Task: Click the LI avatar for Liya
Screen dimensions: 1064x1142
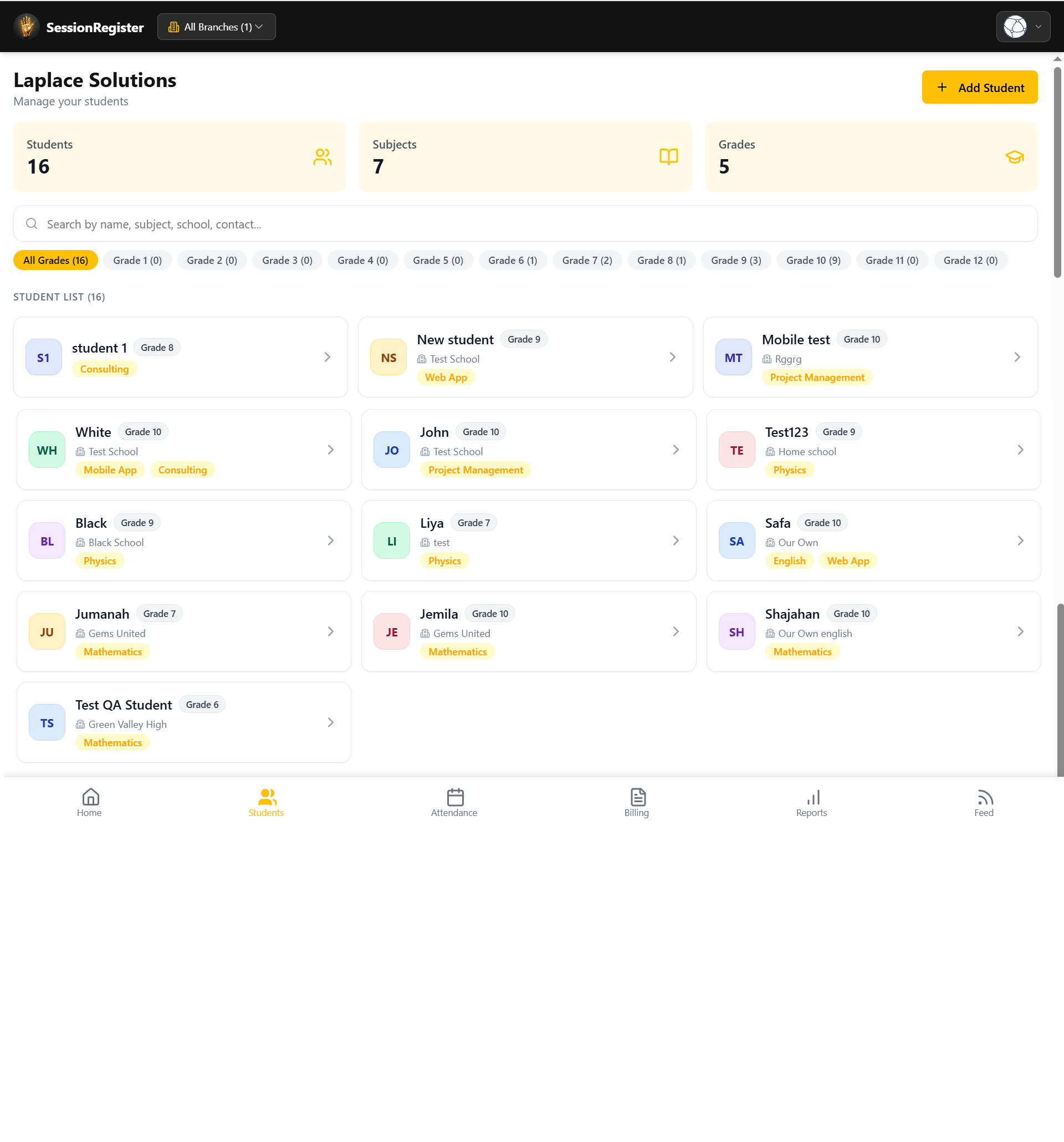Action: click(x=392, y=541)
